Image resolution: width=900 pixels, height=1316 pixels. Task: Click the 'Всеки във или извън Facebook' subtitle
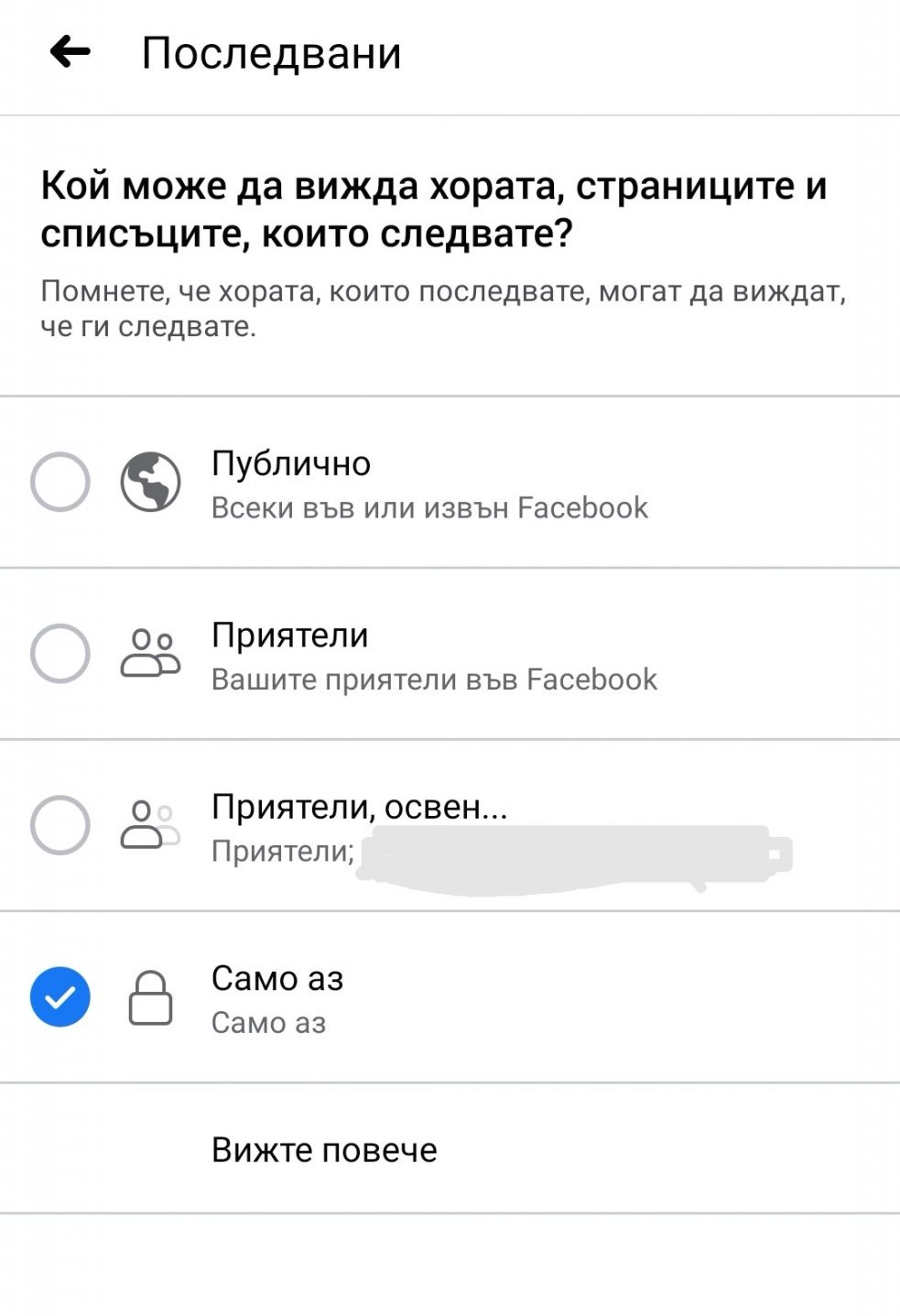coord(429,507)
